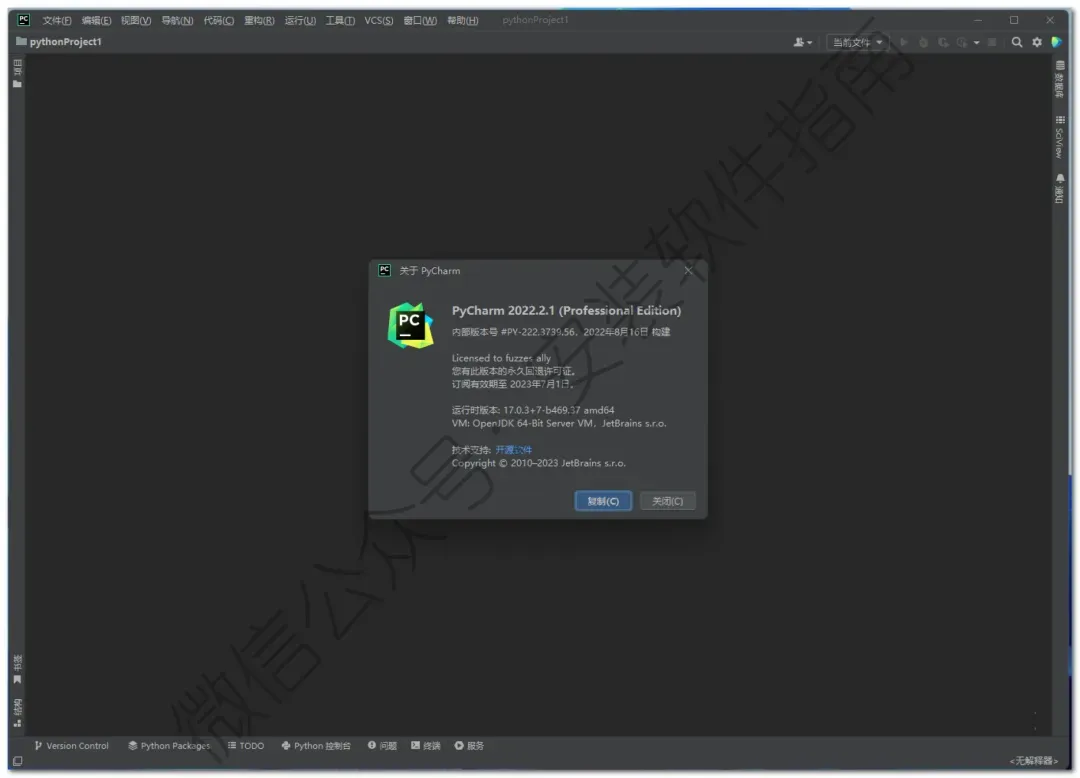Click the 运行时版本 17.0.3+7-b469.37 line
Screen dimensions: 1080x778
pyautogui.click(x=532, y=410)
